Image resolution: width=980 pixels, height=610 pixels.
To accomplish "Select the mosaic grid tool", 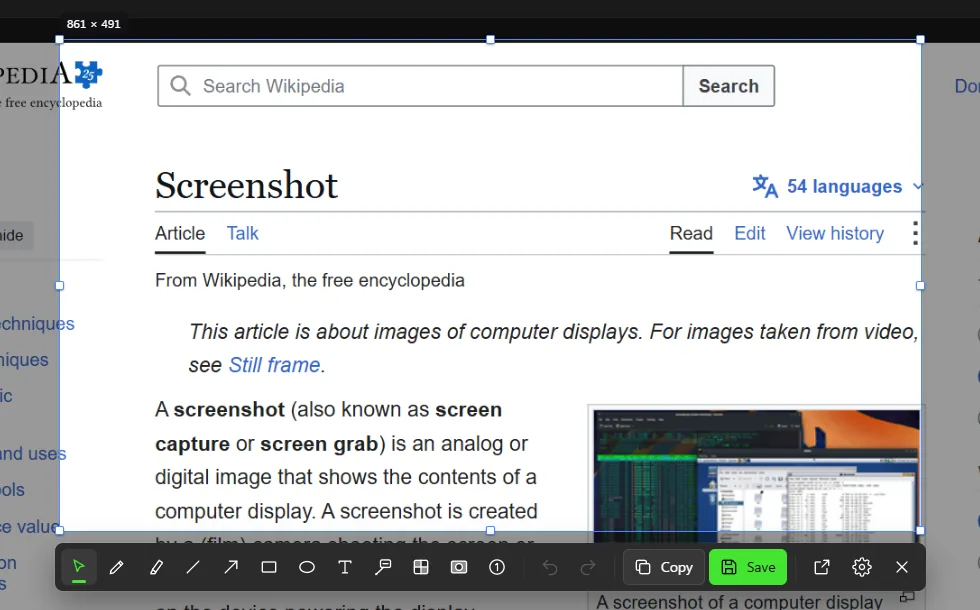I will click(421, 567).
